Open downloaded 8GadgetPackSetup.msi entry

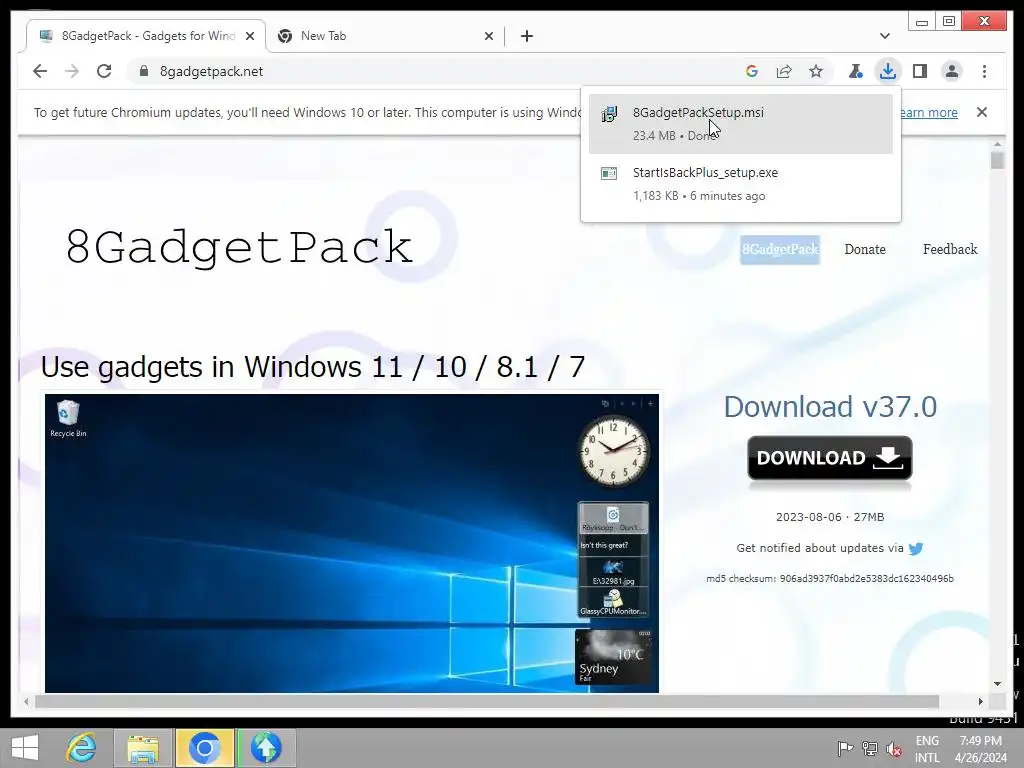pyautogui.click(x=741, y=123)
